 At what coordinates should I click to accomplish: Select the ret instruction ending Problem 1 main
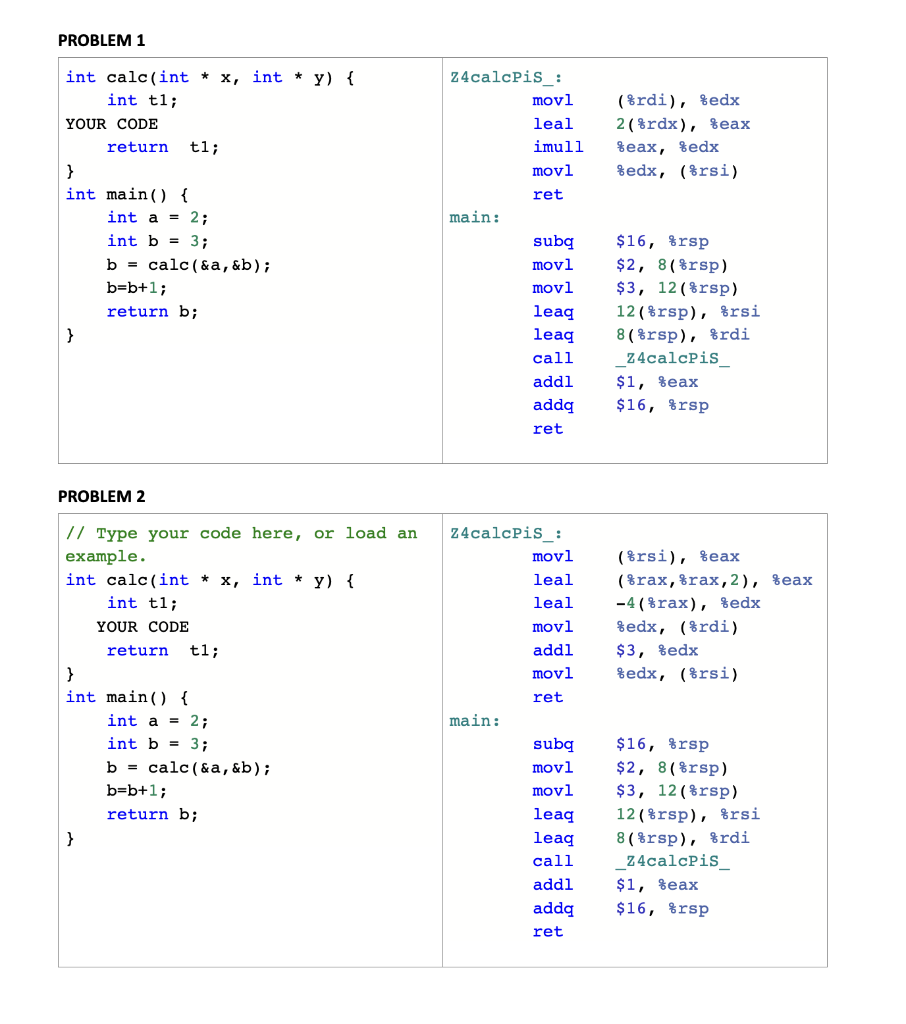(x=547, y=428)
